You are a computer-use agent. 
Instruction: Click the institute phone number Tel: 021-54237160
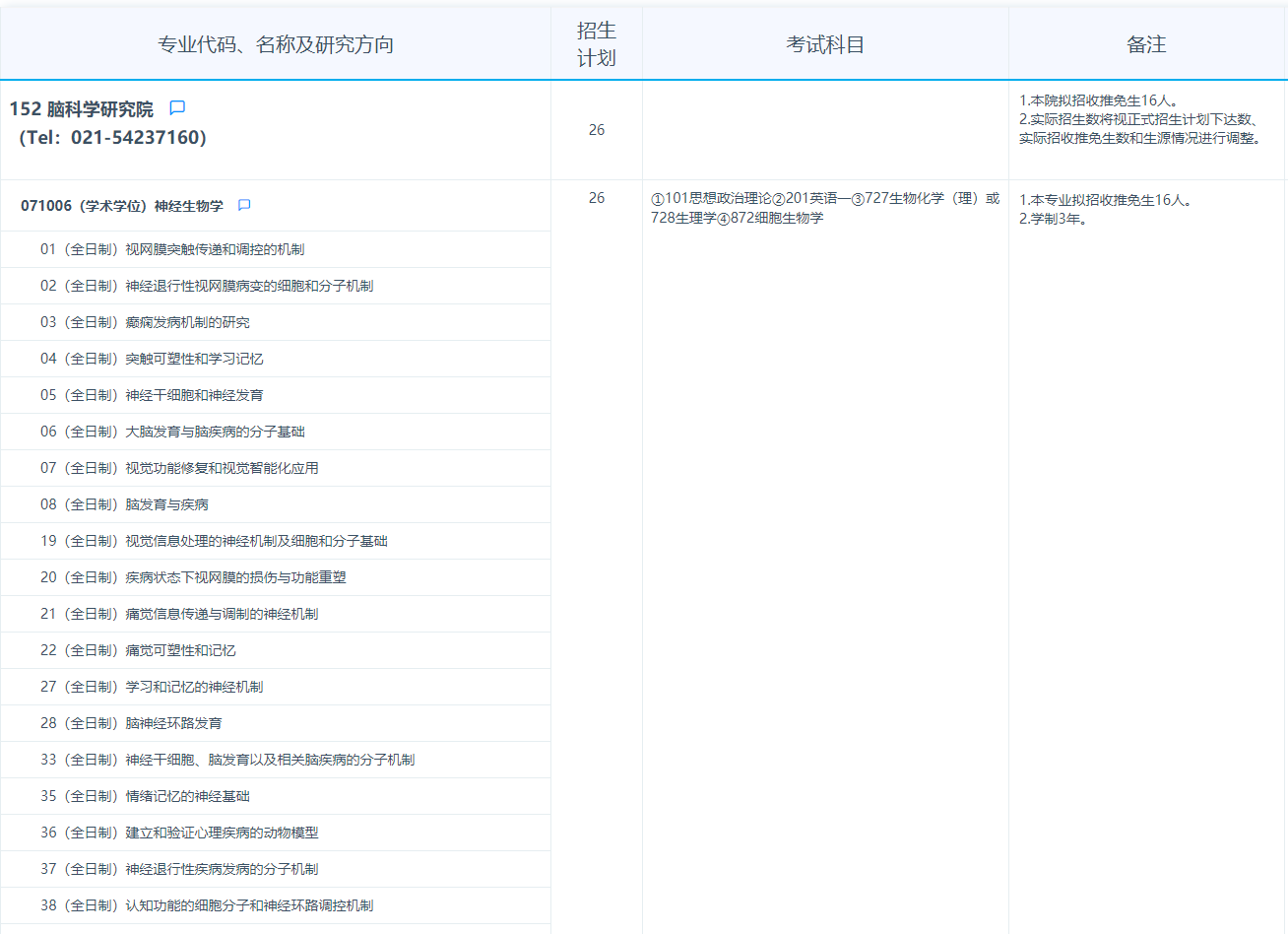(x=112, y=138)
